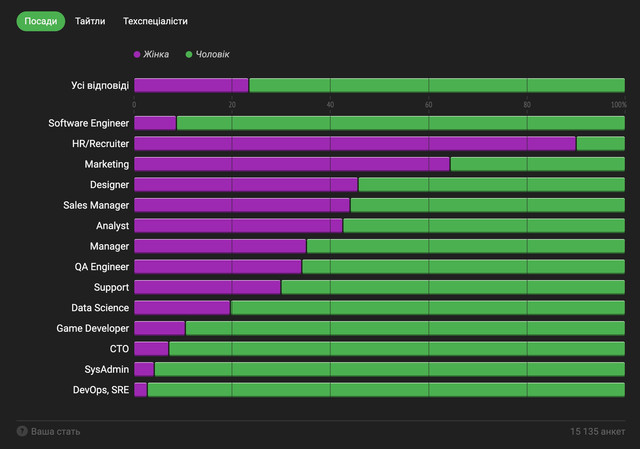
Task: Select the green SysAdmin bar segment
Action: pos(389,369)
